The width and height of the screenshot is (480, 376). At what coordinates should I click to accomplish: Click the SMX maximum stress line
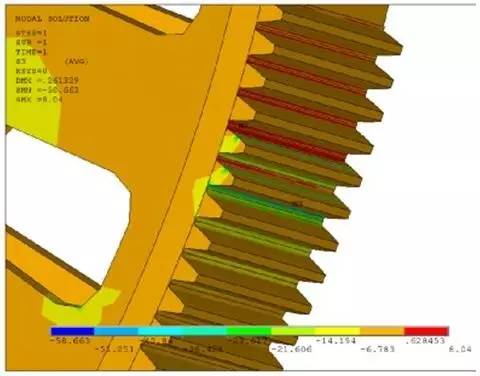click(39, 99)
